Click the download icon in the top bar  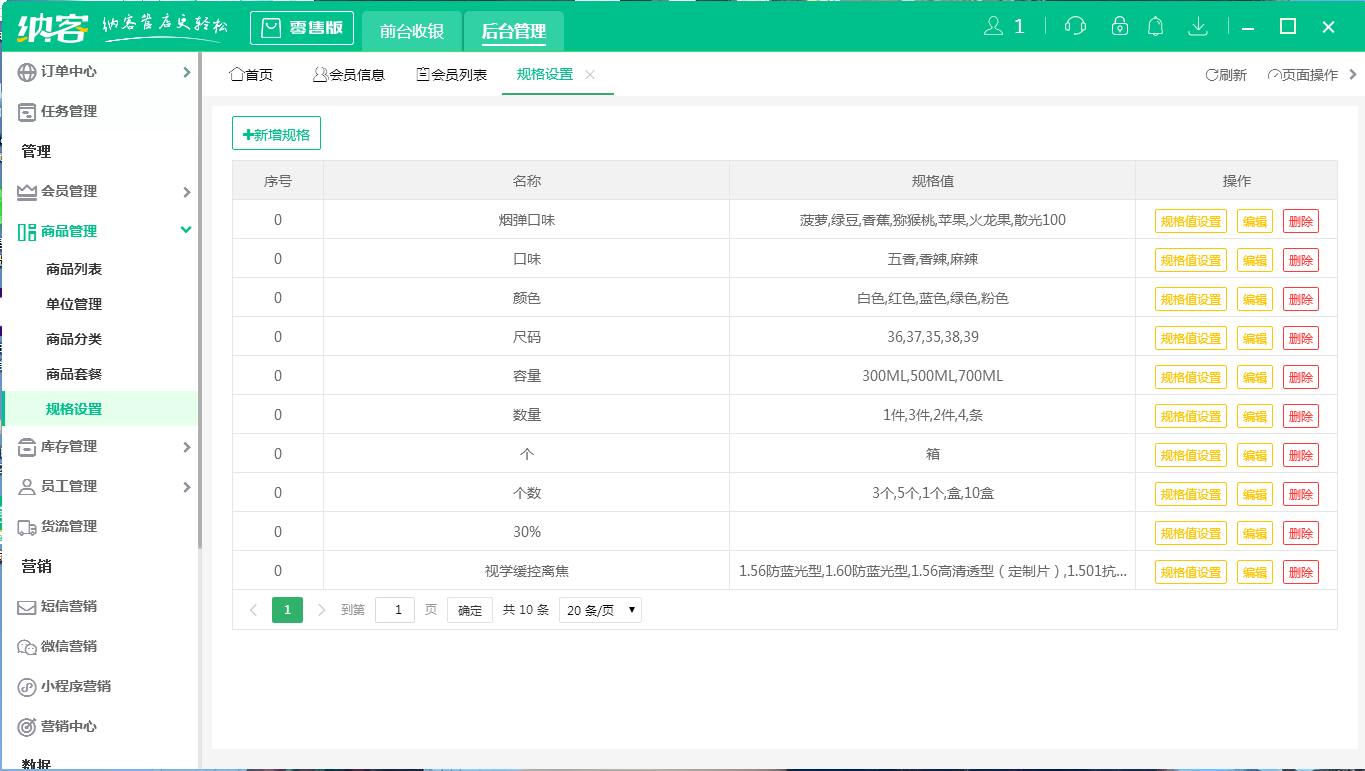coord(1198,25)
